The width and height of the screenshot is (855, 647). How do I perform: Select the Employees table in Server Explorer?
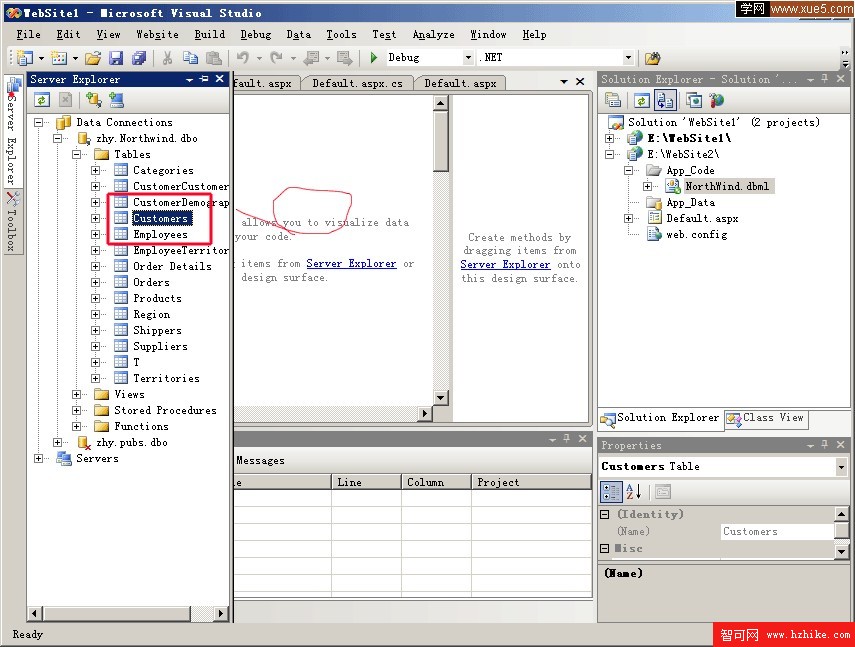[160, 235]
